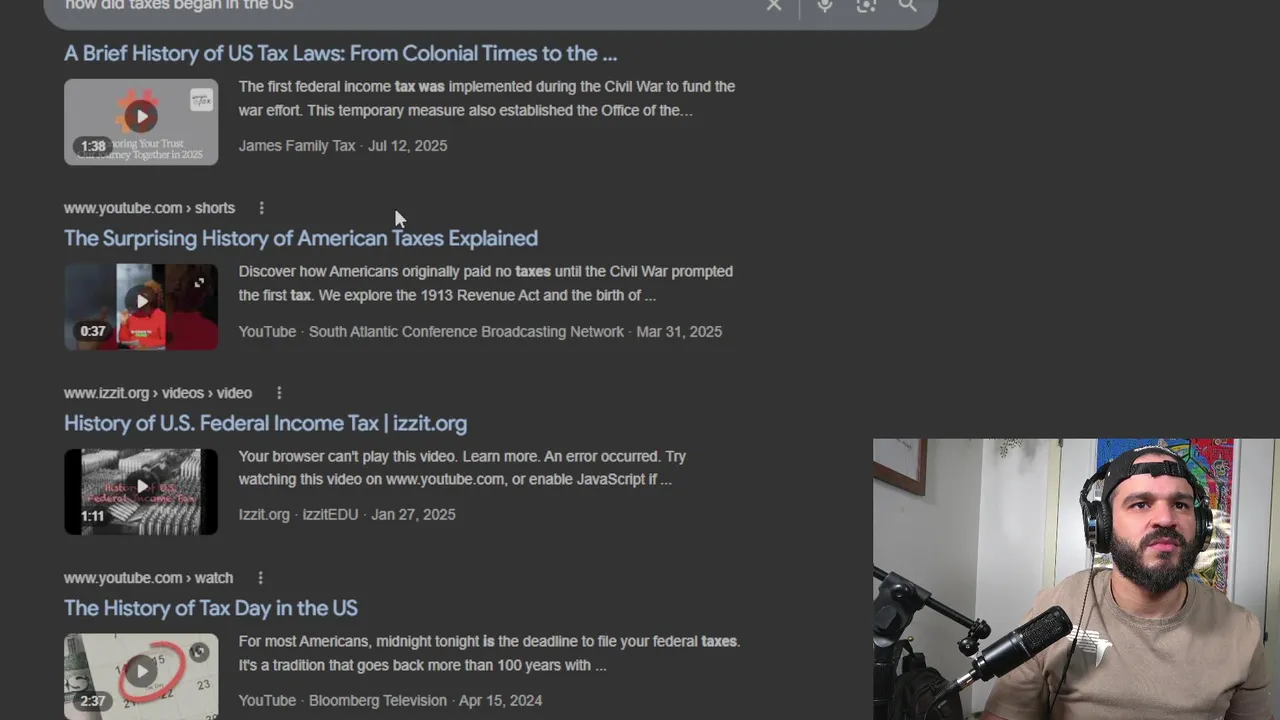Click the Bloomberg Television source name
Image resolution: width=1280 pixels, height=720 pixels.
pyautogui.click(x=378, y=700)
